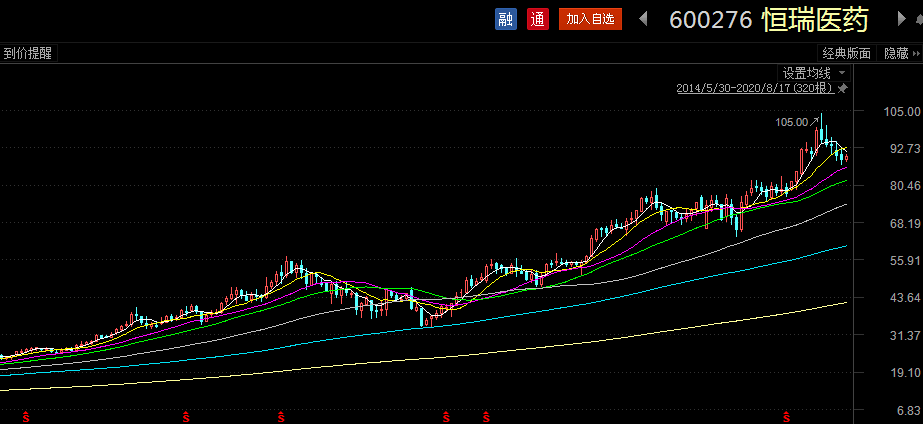The width and height of the screenshot is (923, 424).
Task: Click the stock name 恒瑞医药
Action: (815, 20)
